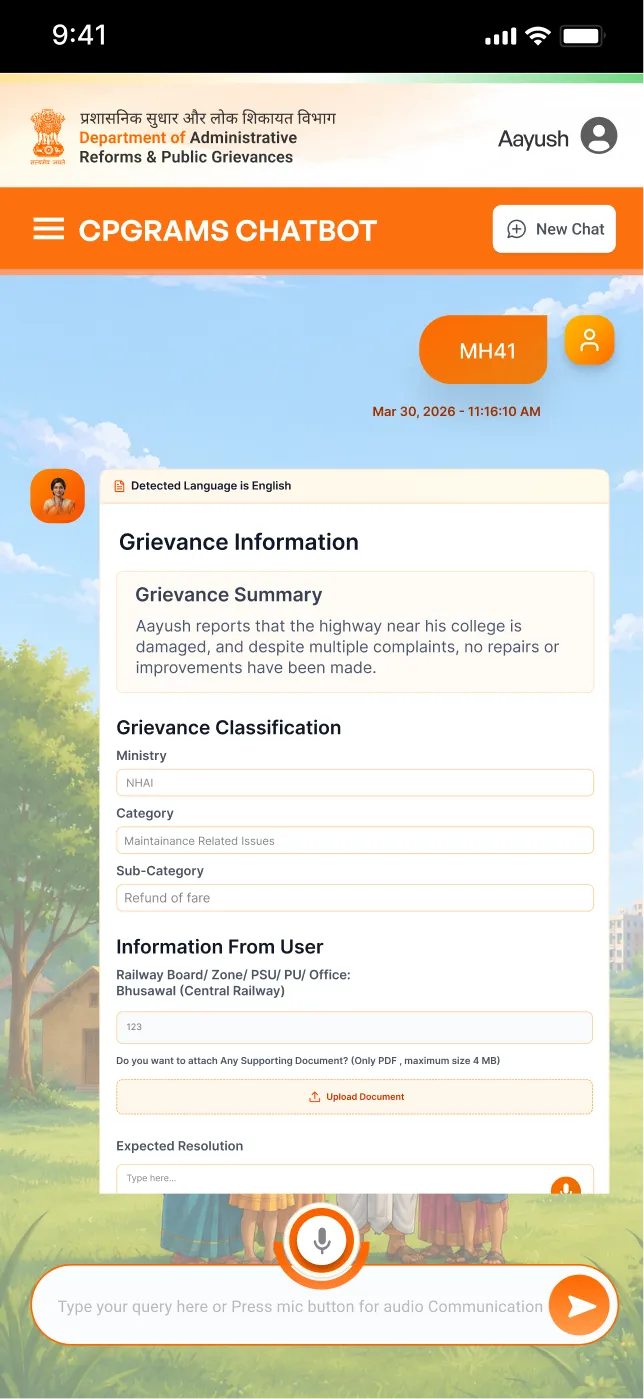Click the Category field Maintainance Related Issues

coord(355,841)
